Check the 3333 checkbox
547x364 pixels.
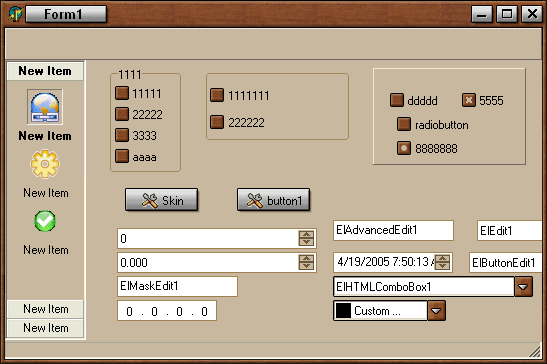122,135
